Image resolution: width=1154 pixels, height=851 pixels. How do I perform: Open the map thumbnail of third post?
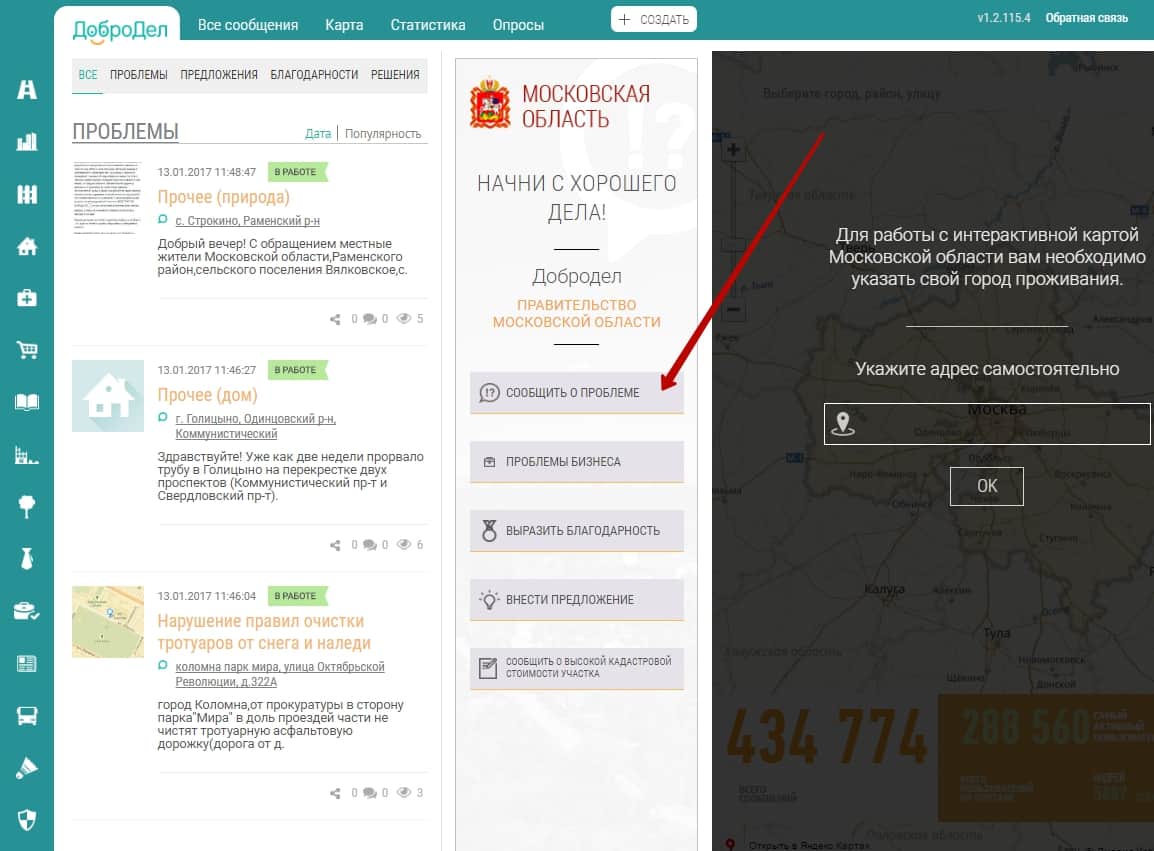107,622
